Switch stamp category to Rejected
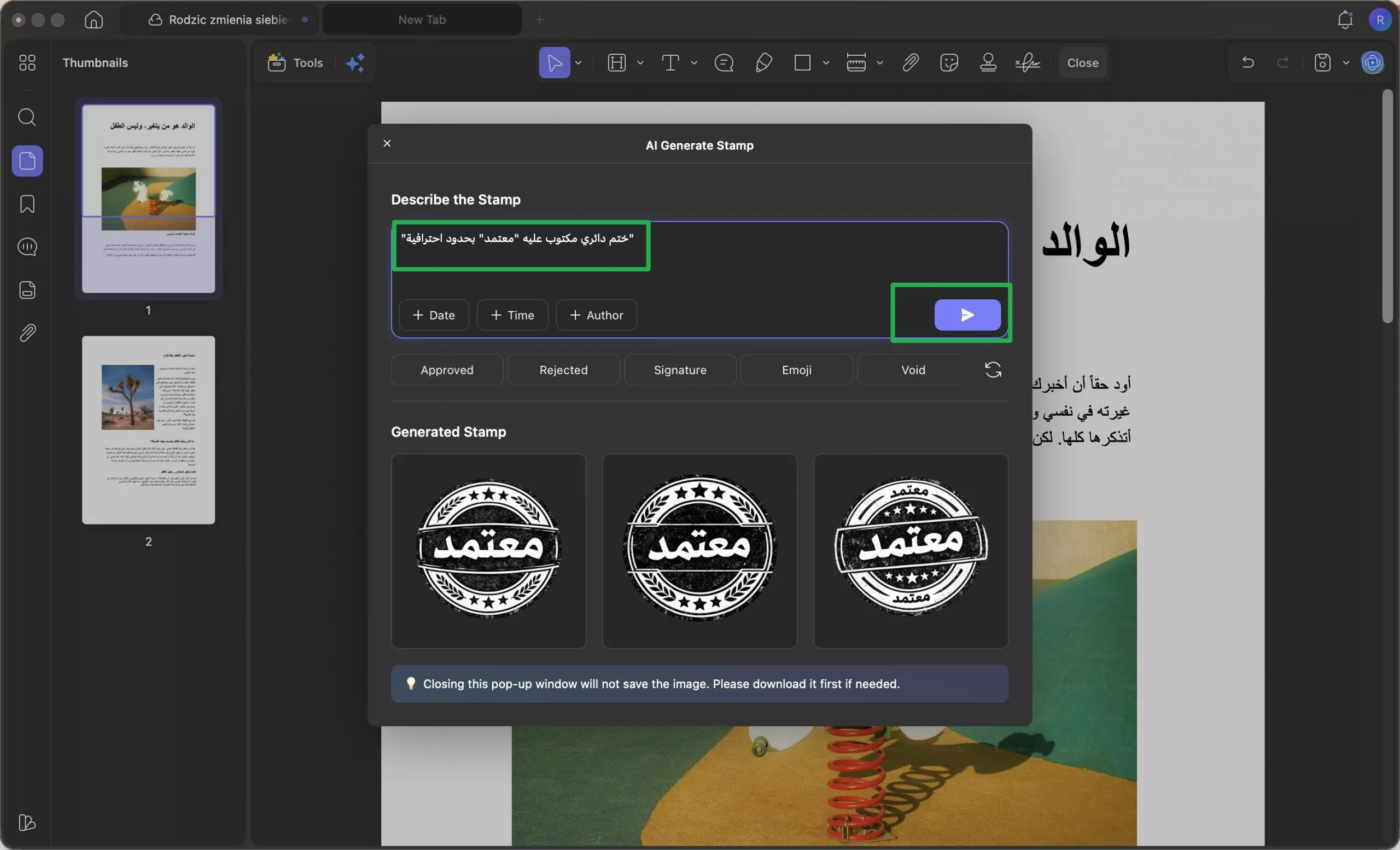This screenshot has width=1400, height=850. [x=563, y=369]
